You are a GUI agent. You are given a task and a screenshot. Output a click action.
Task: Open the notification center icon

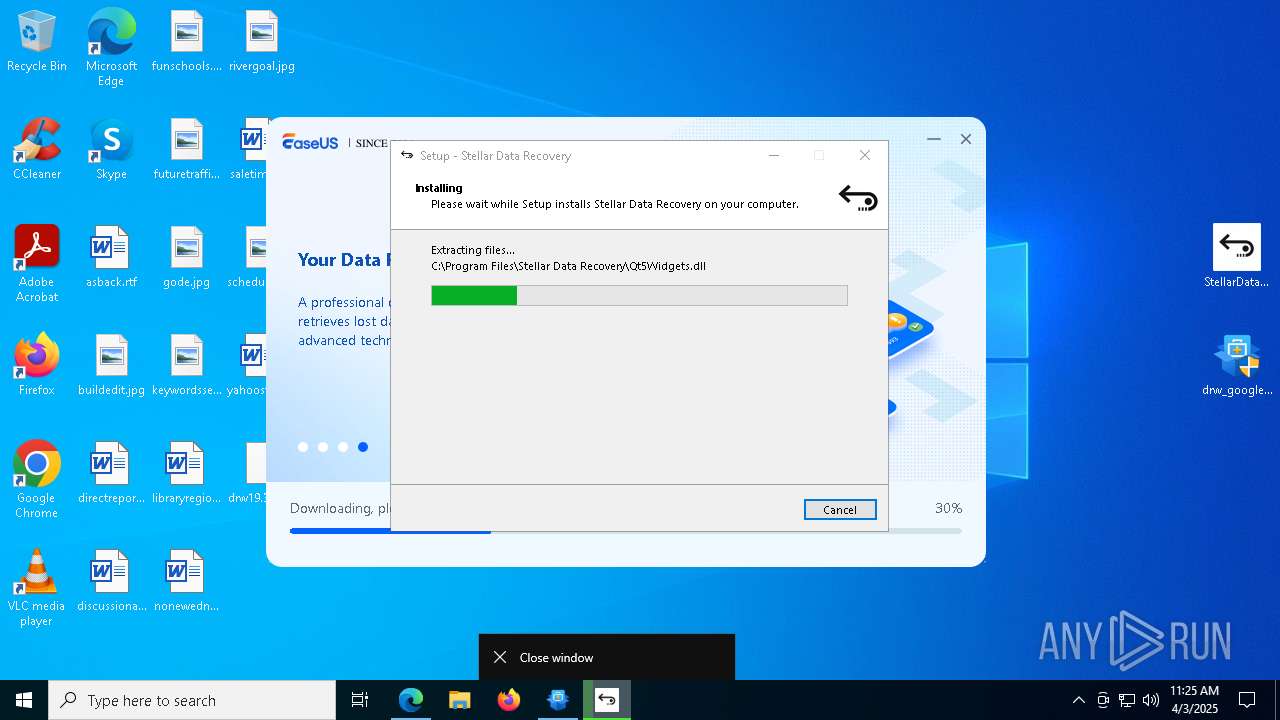click(x=1247, y=700)
